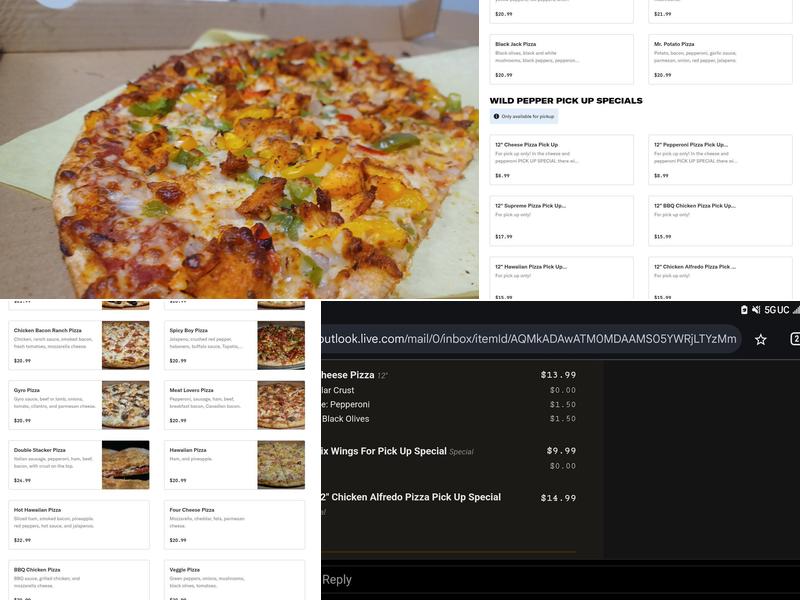Click the Wings For Pick Up Special line
800x600 pixels.
coord(397,451)
